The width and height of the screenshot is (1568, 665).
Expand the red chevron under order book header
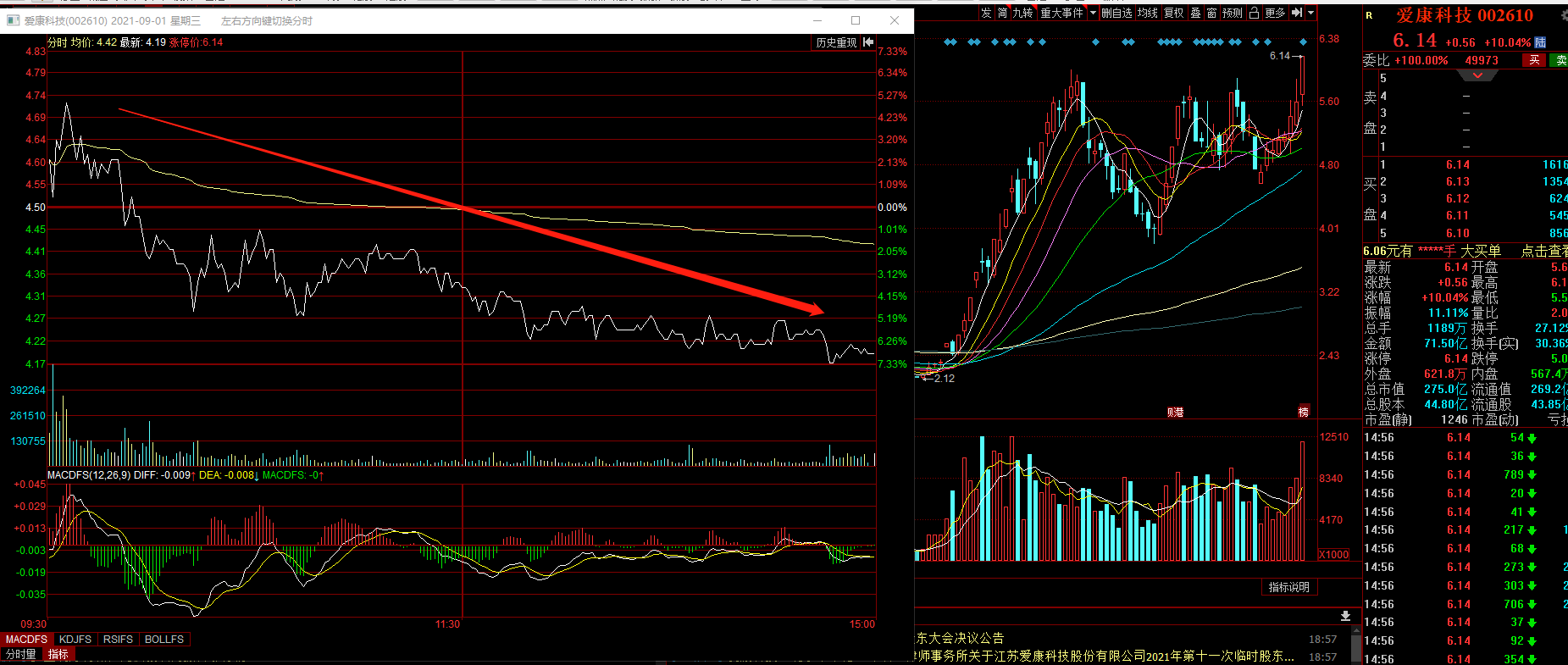click(1477, 76)
